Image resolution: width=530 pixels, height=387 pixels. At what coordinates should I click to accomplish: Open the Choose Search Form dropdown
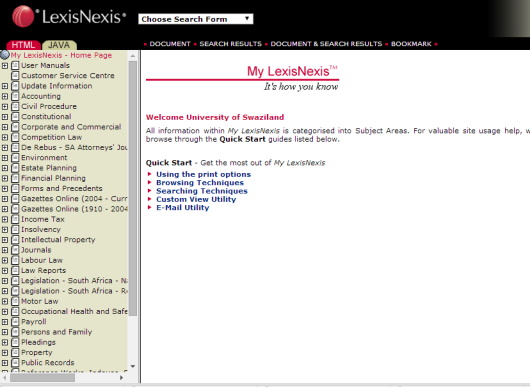(x=196, y=19)
